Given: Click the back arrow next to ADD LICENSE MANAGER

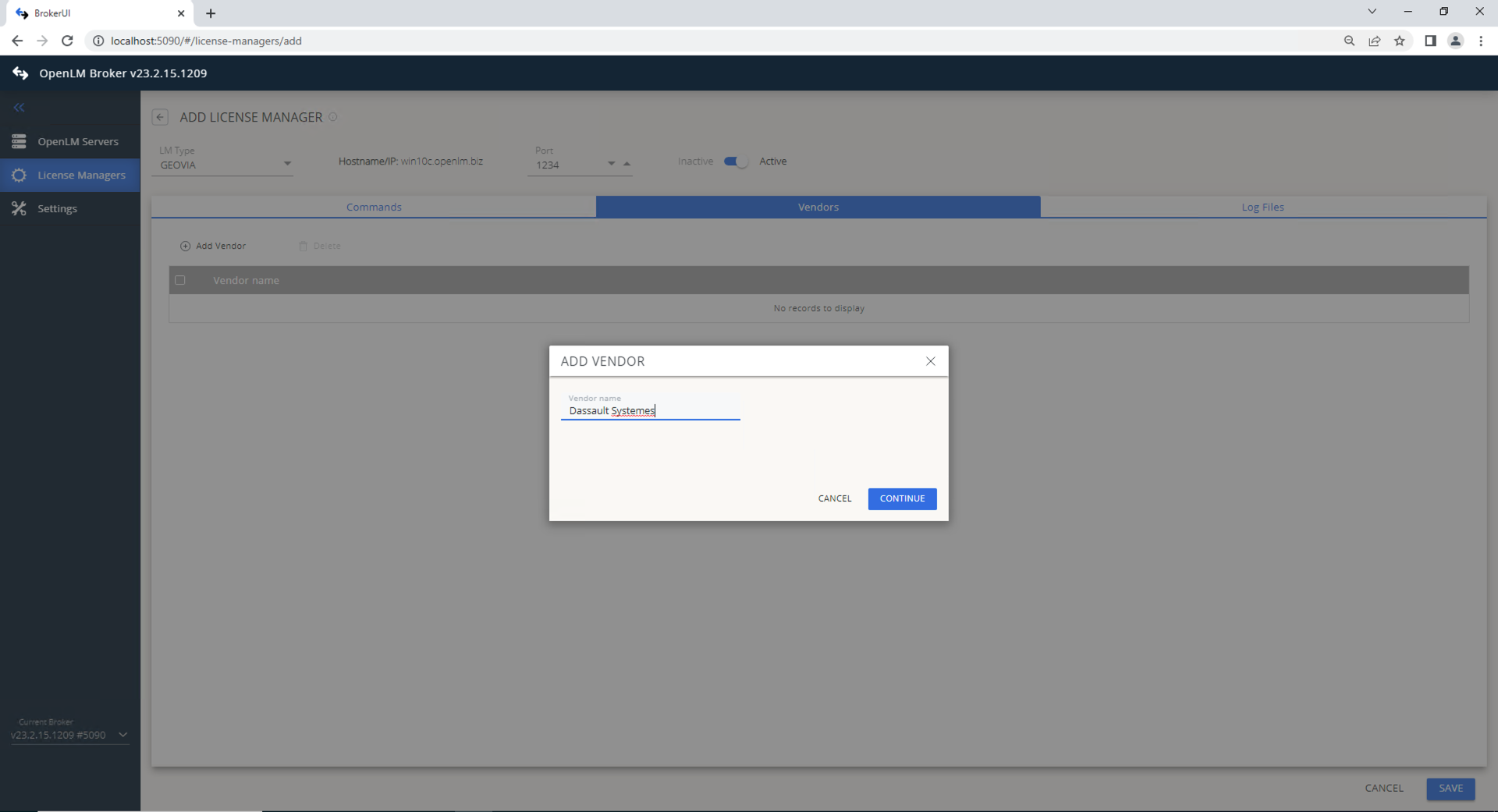Looking at the screenshot, I should pyautogui.click(x=160, y=117).
